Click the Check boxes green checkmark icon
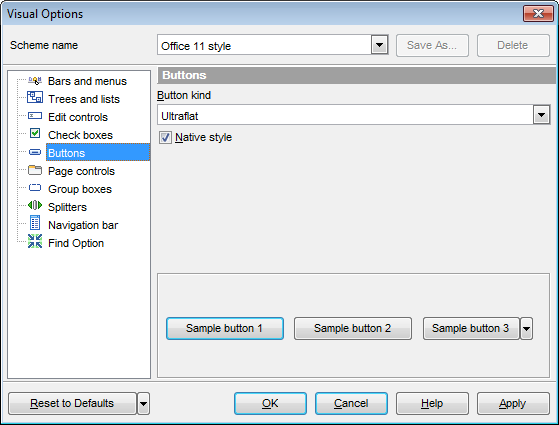The width and height of the screenshot is (559, 425). [x=35, y=134]
